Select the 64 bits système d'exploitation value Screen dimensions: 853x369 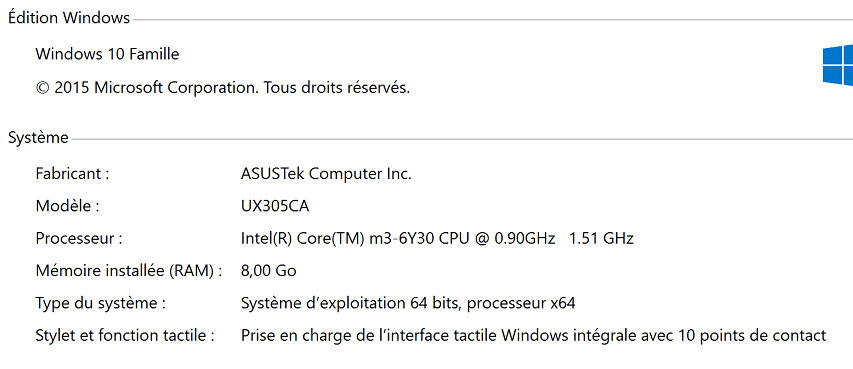pos(408,303)
